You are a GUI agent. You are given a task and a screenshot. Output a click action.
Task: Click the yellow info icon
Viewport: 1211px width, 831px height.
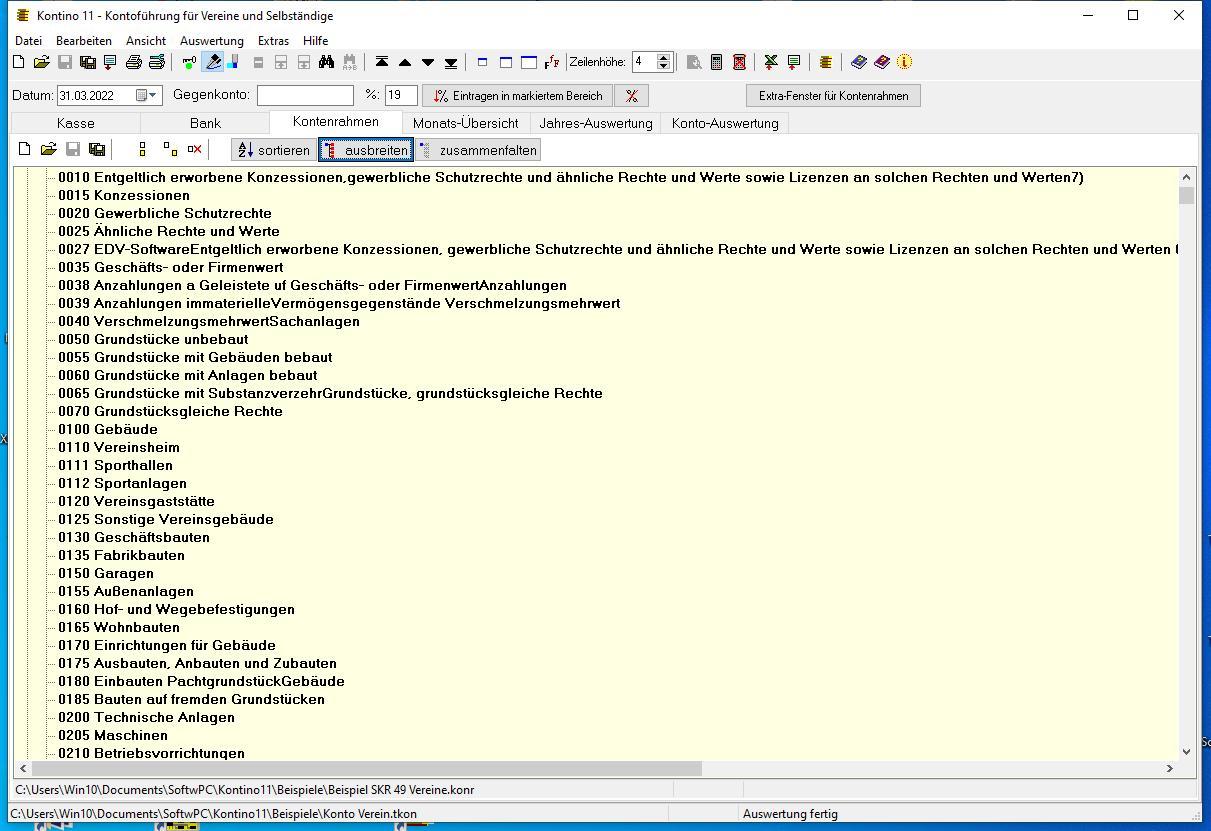click(905, 62)
